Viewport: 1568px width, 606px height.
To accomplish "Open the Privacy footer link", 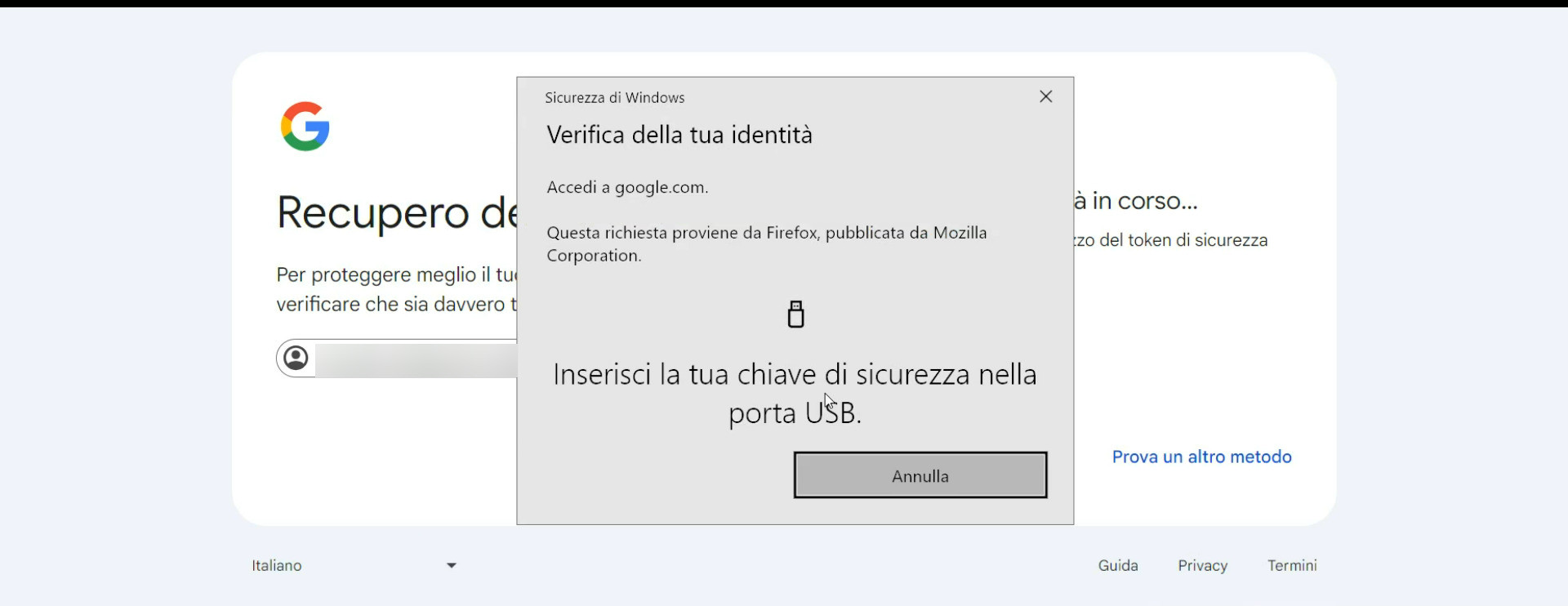I will (1202, 565).
